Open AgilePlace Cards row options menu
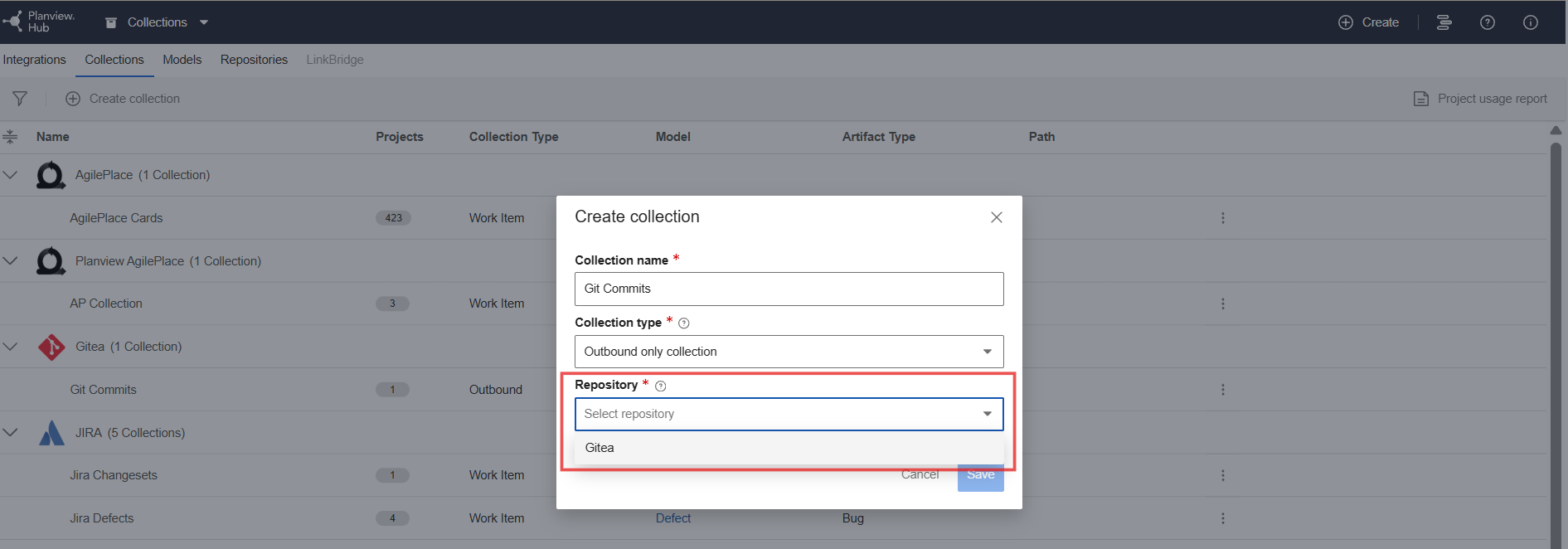1568x549 pixels. (x=1222, y=218)
